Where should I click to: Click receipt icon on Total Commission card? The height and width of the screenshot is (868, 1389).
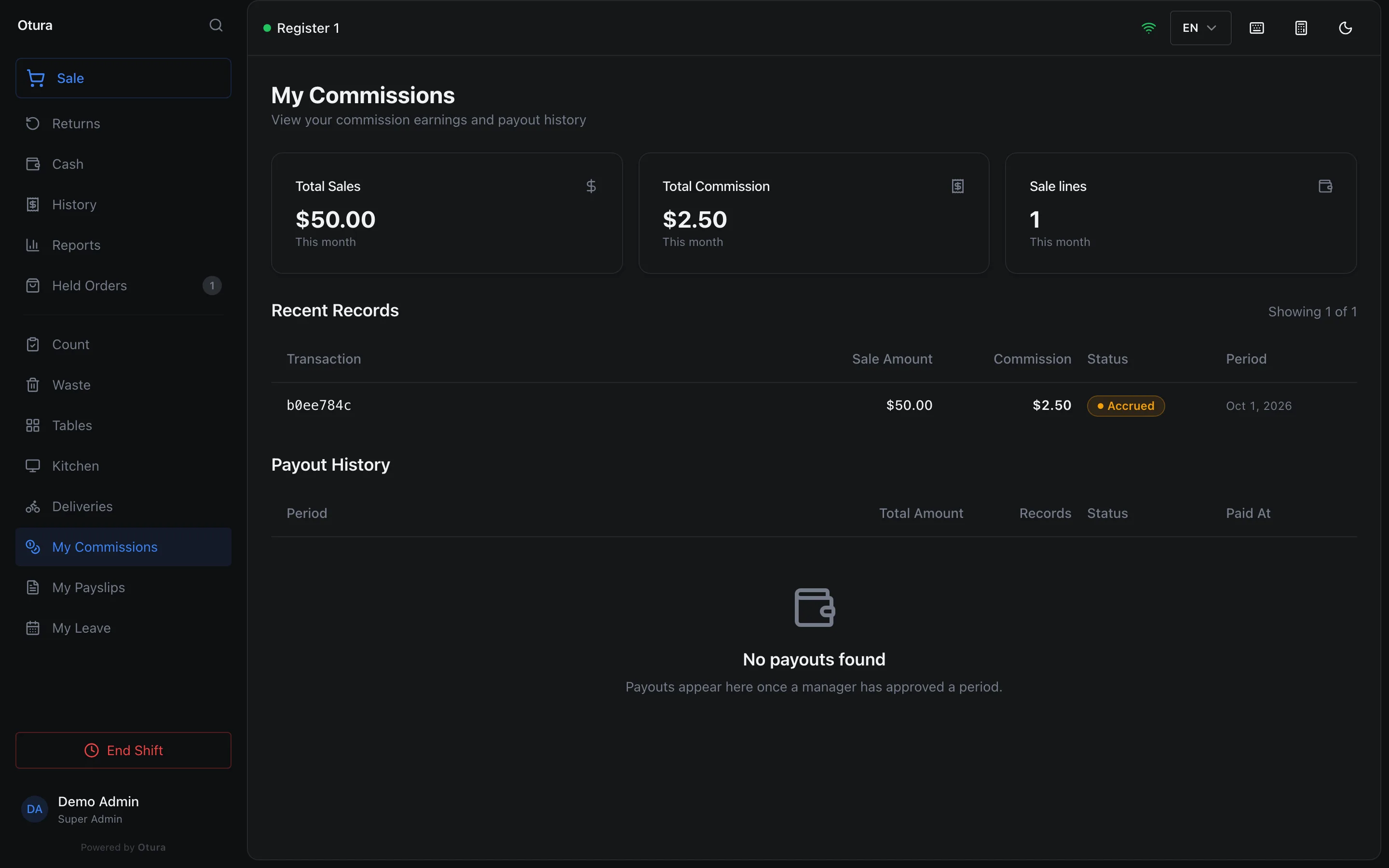click(958, 186)
